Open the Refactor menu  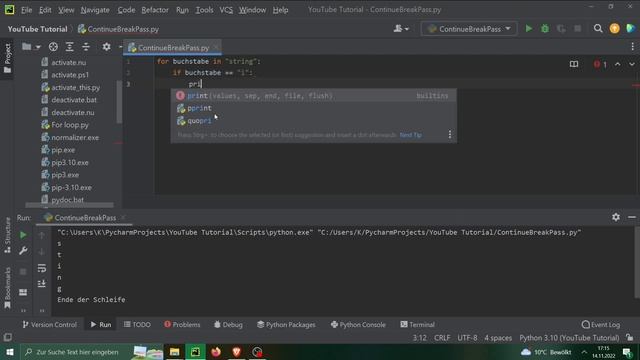point(155,10)
